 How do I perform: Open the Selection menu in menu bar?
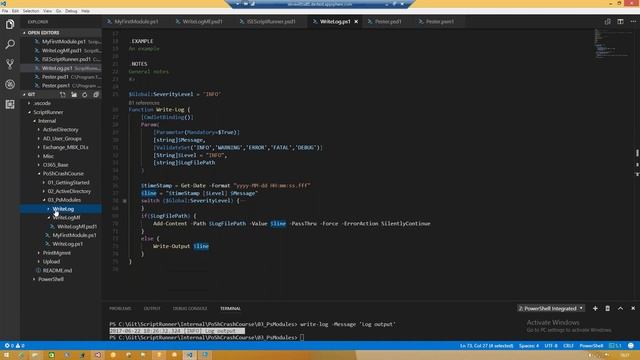tap(31, 11)
